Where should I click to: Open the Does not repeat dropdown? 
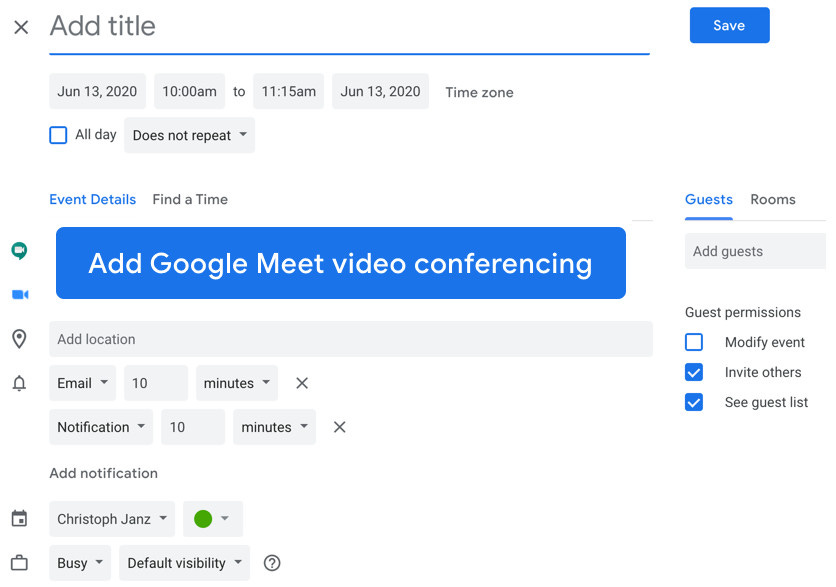(x=189, y=135)
